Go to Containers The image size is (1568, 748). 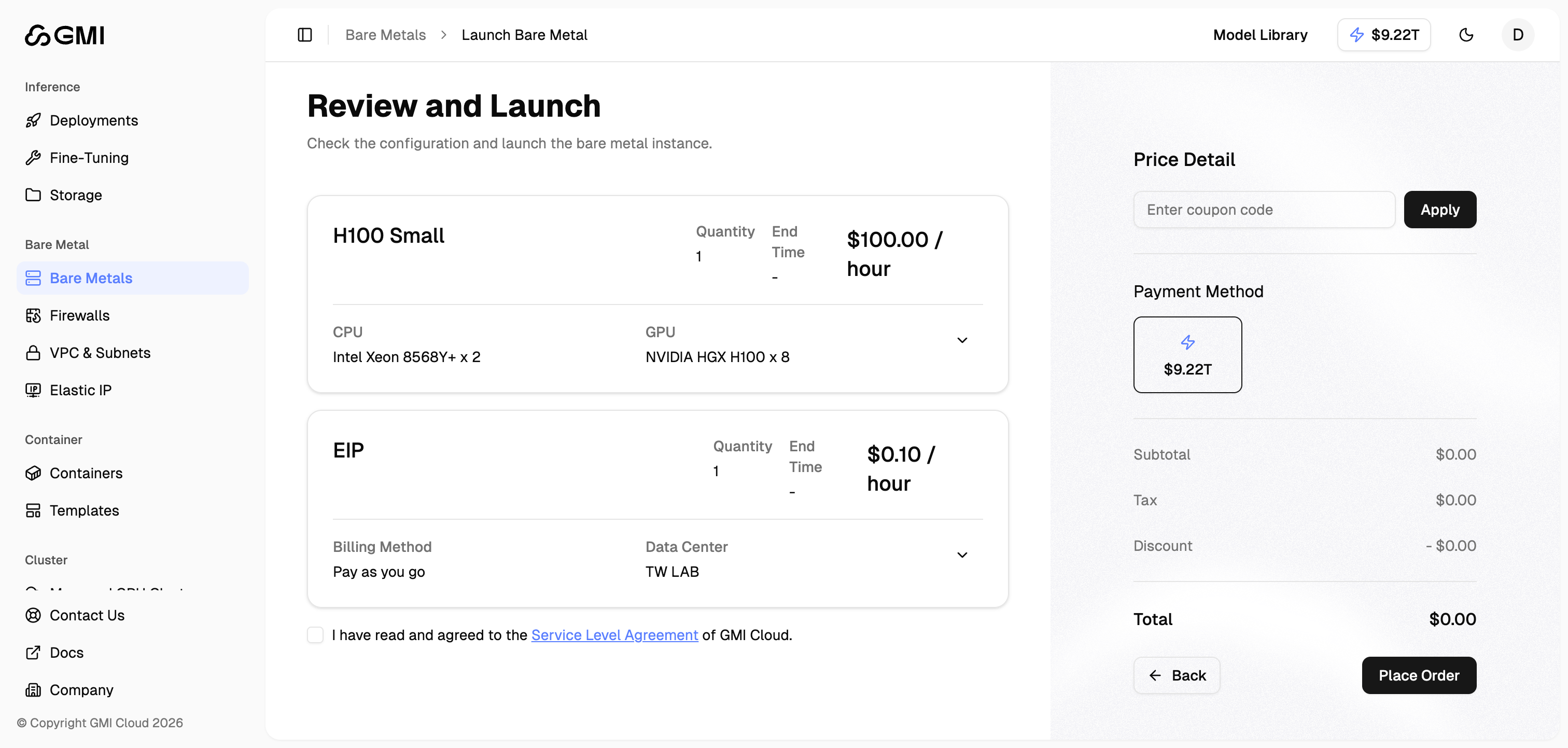click(86, 473)
